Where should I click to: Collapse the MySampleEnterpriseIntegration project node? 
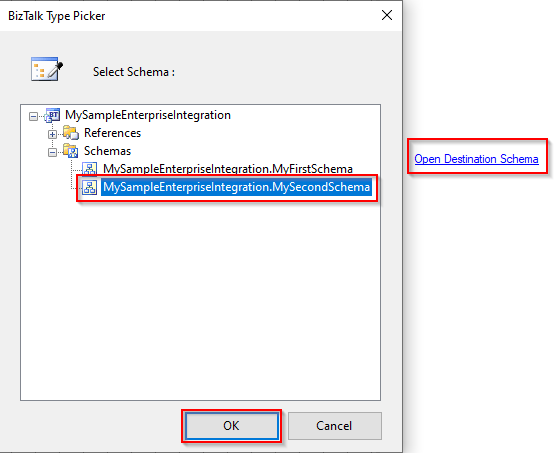33,116
